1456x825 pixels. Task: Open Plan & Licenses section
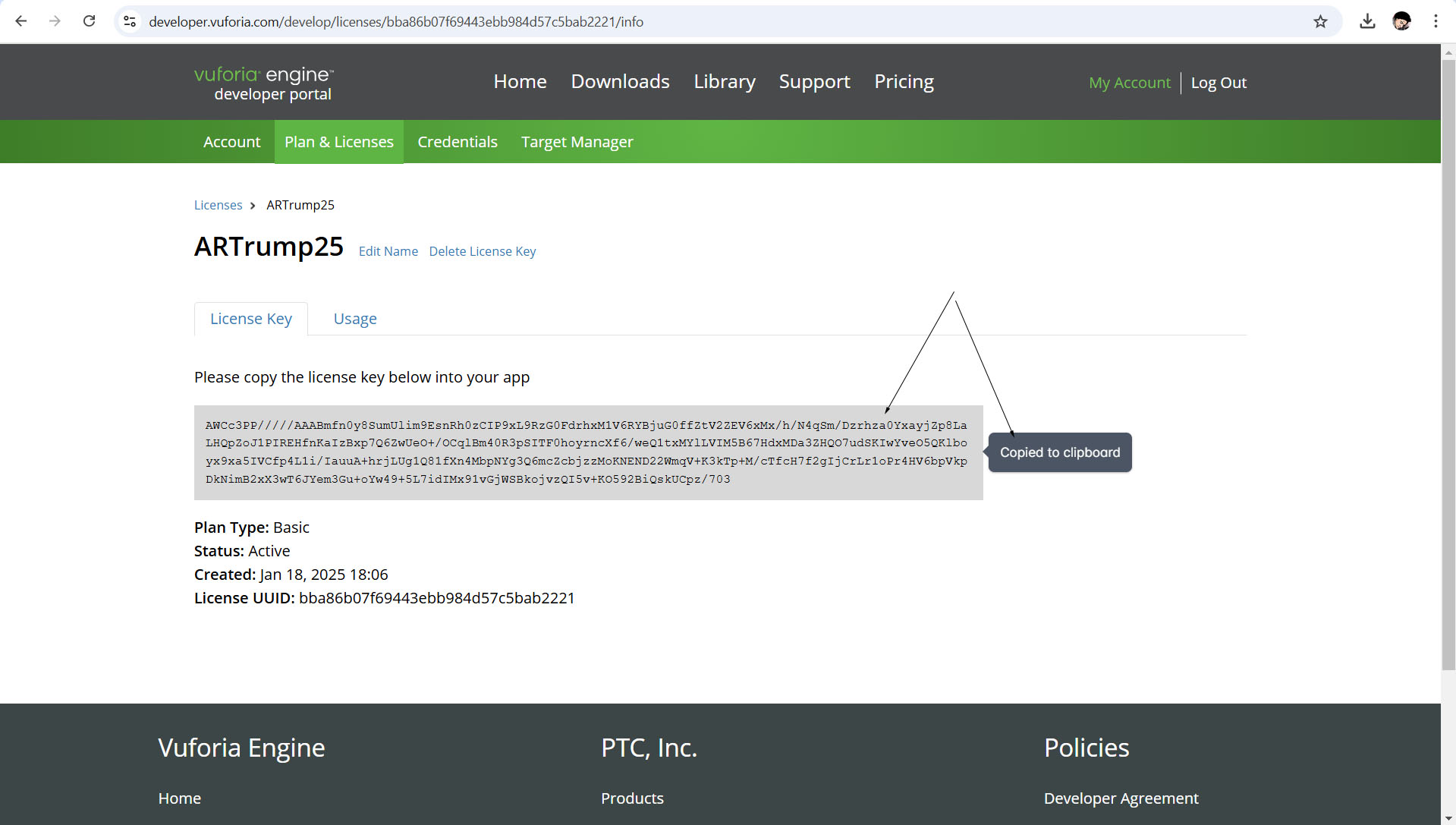338,142
